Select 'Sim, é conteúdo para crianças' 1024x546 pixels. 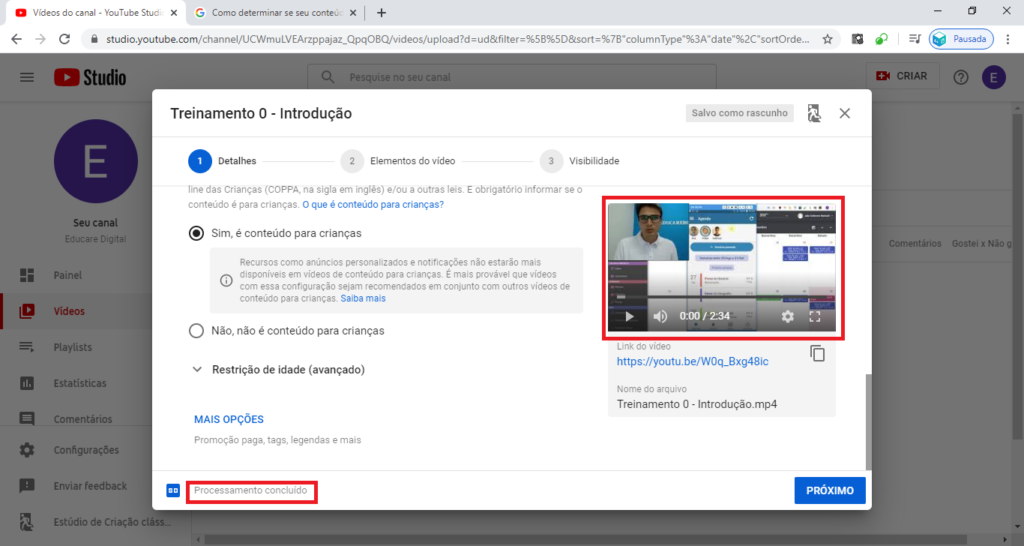(x=197, y=233)
